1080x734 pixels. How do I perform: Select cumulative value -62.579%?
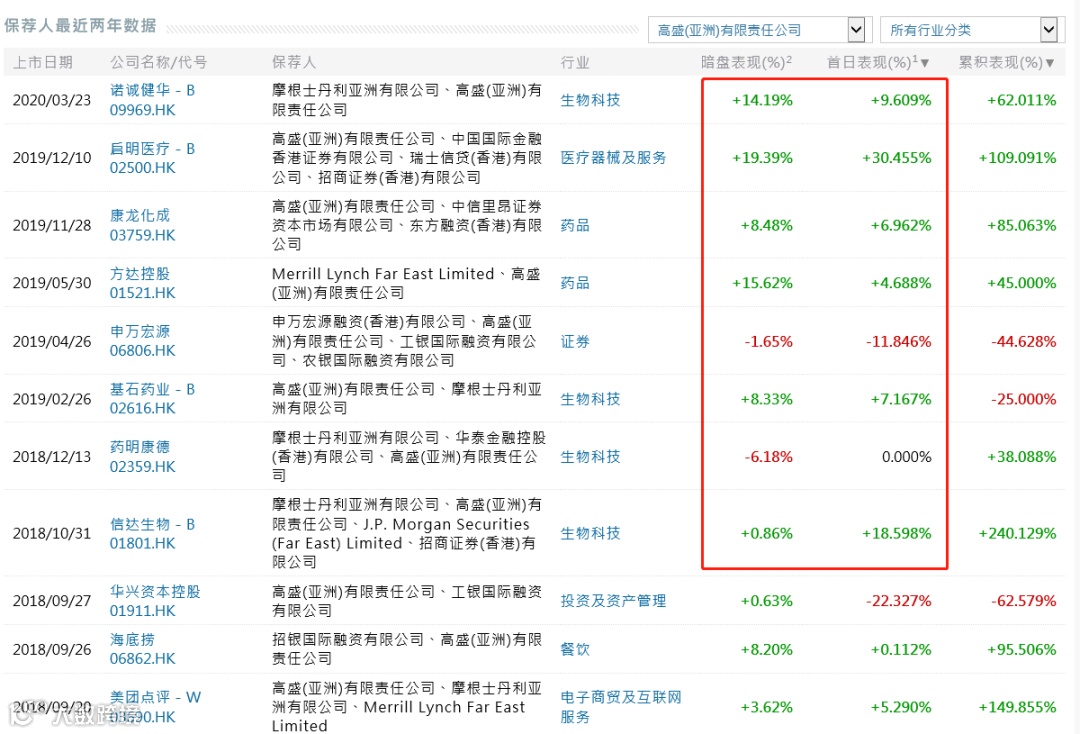pos(1023,601)
